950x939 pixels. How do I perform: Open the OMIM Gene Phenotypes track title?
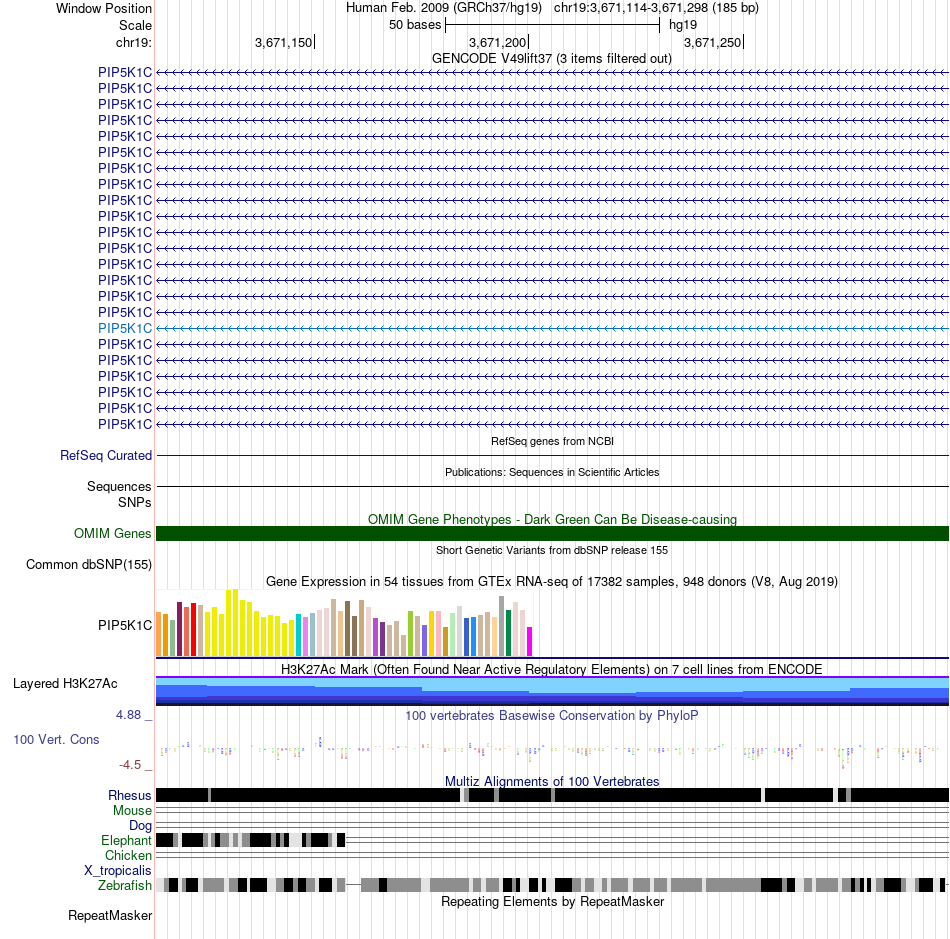pyautogui.click(x=553, y=519)
